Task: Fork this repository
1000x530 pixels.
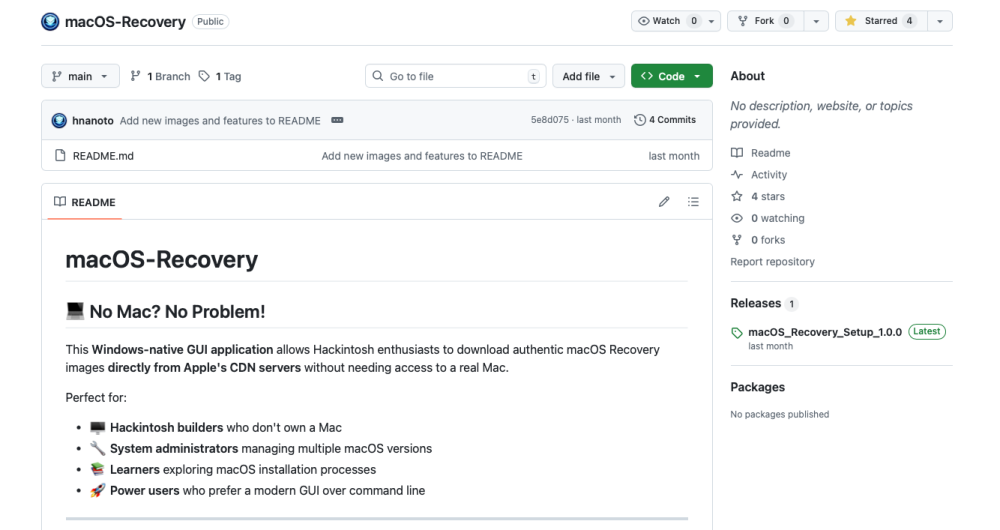Action: [766, 21]
